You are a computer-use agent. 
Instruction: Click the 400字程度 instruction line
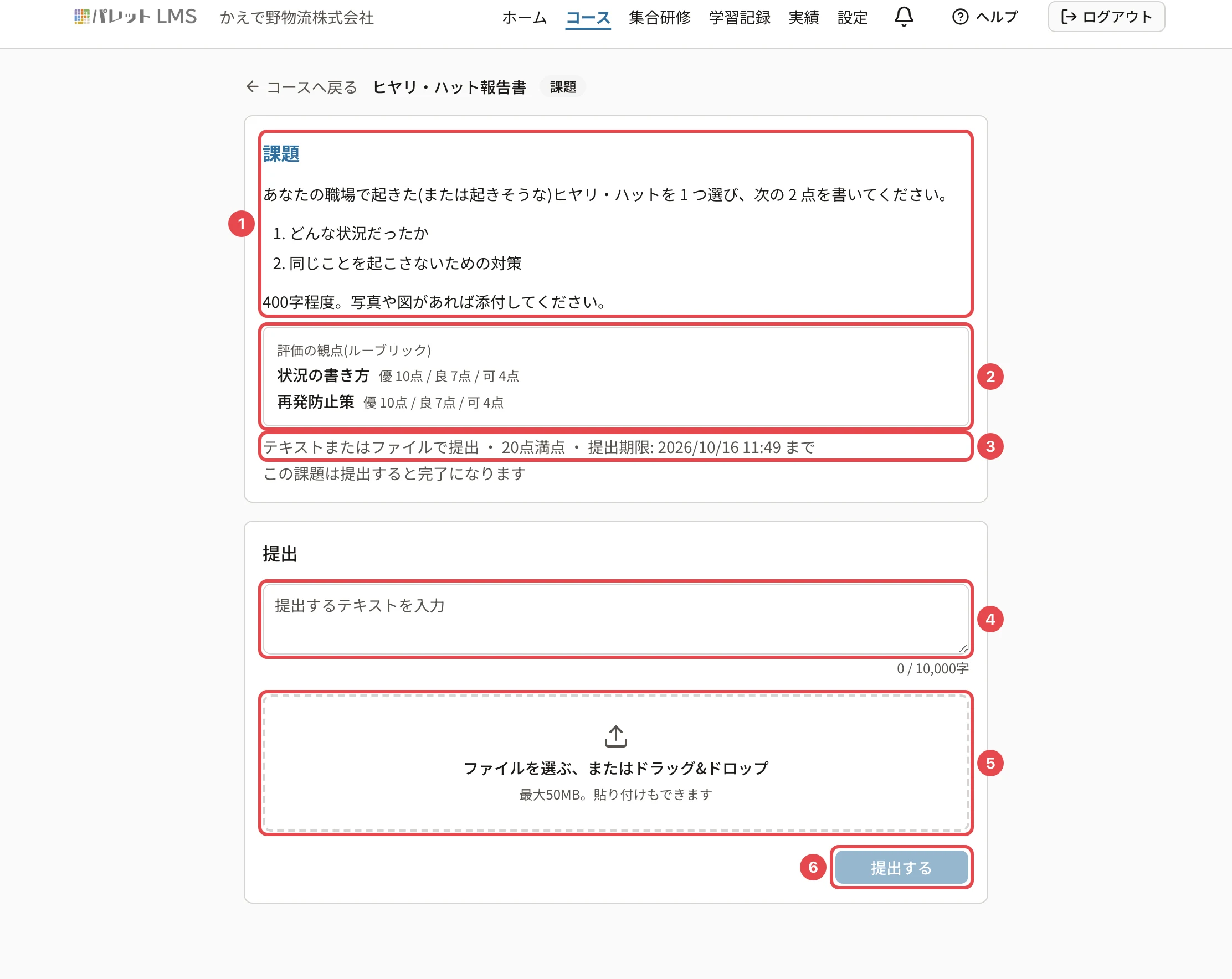point(434,302)
